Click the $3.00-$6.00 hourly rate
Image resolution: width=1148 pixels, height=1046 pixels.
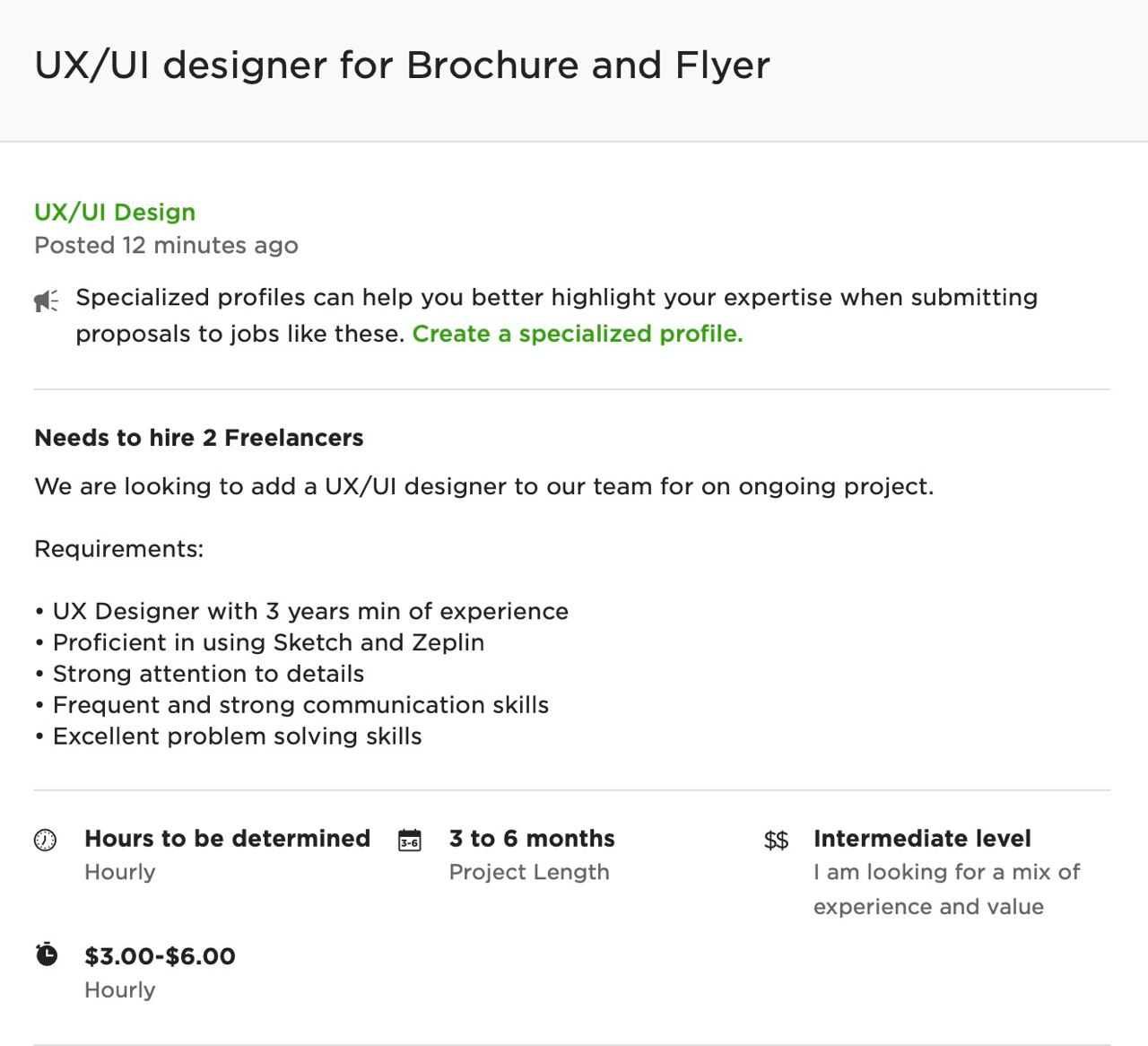point(160,955)
